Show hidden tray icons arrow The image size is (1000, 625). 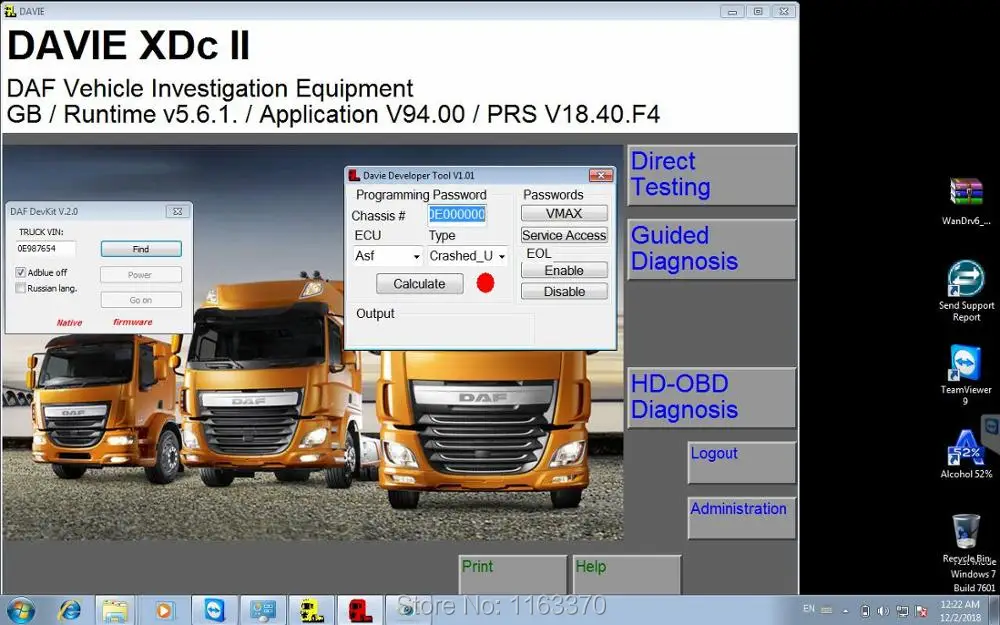click(846, 611)
